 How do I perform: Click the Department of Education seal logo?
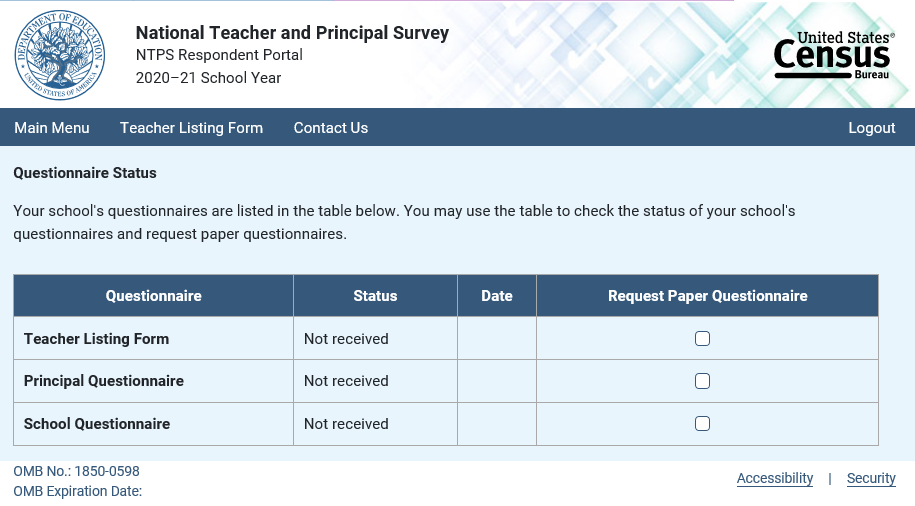click(x=59, y=55)
